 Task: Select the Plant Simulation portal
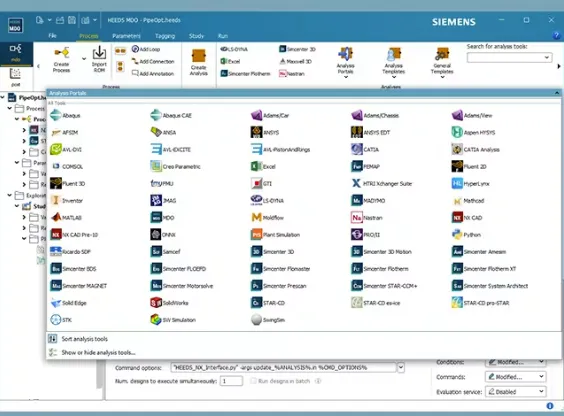(276, 234)
